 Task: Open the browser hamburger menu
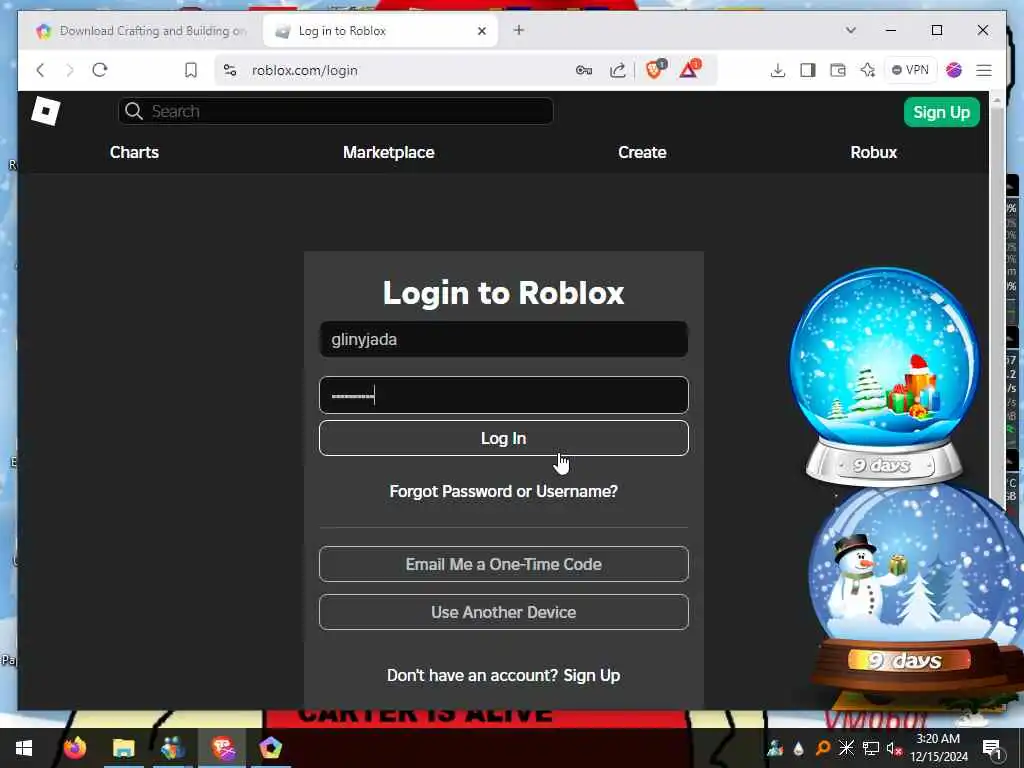(x=984, y=70)
